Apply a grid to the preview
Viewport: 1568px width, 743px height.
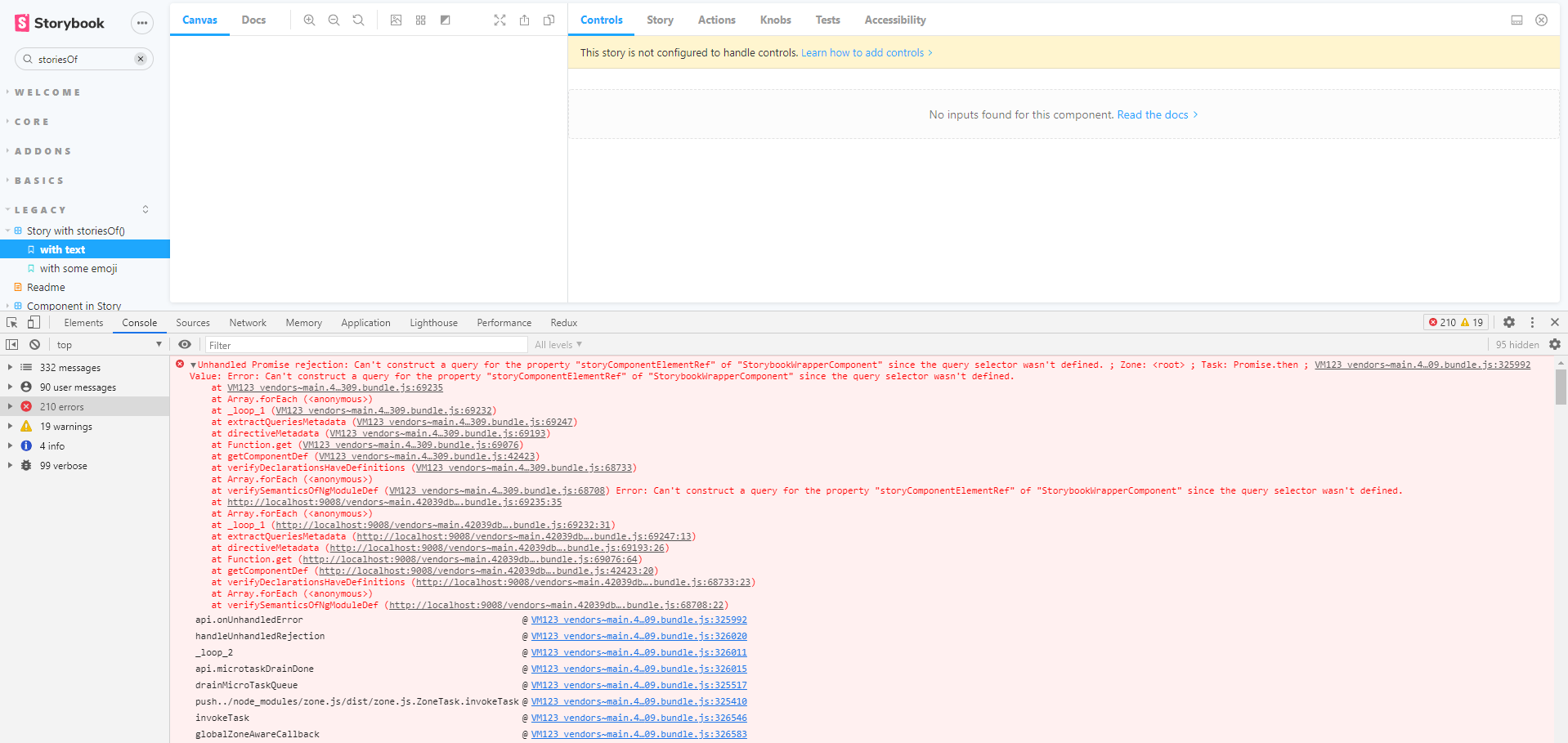[x=420, y=20]
